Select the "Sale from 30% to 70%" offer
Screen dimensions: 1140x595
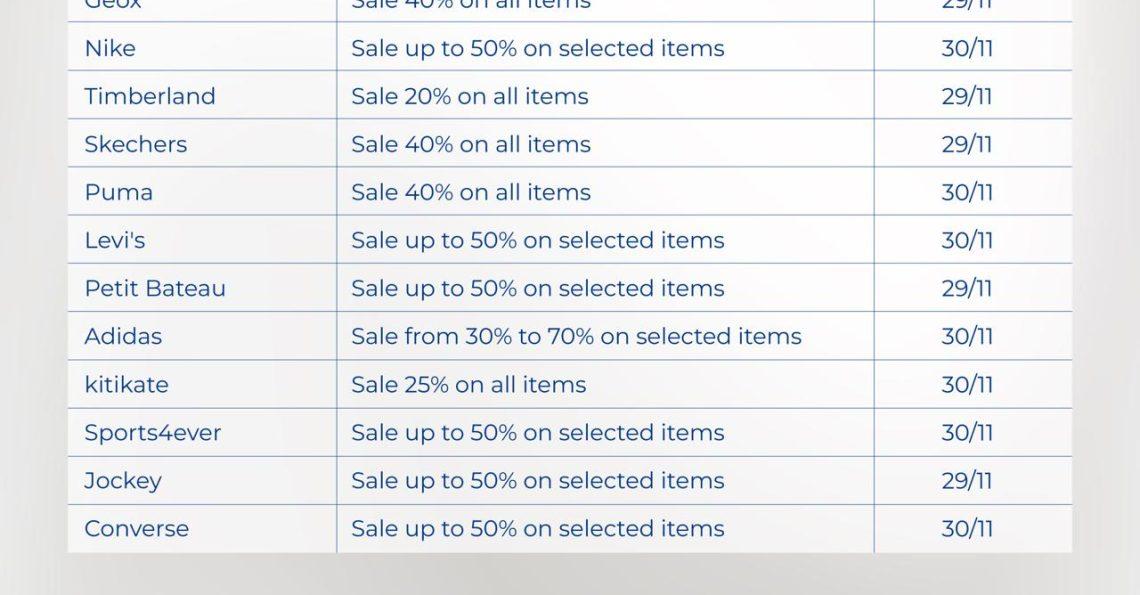click(576, 336)
